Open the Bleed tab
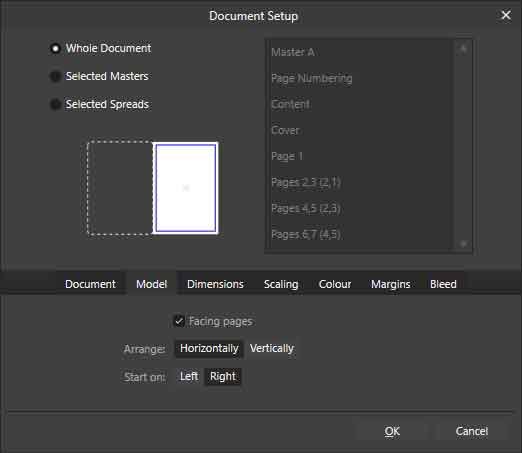Viewport: 522px width, 453px height. click(443, 284)
